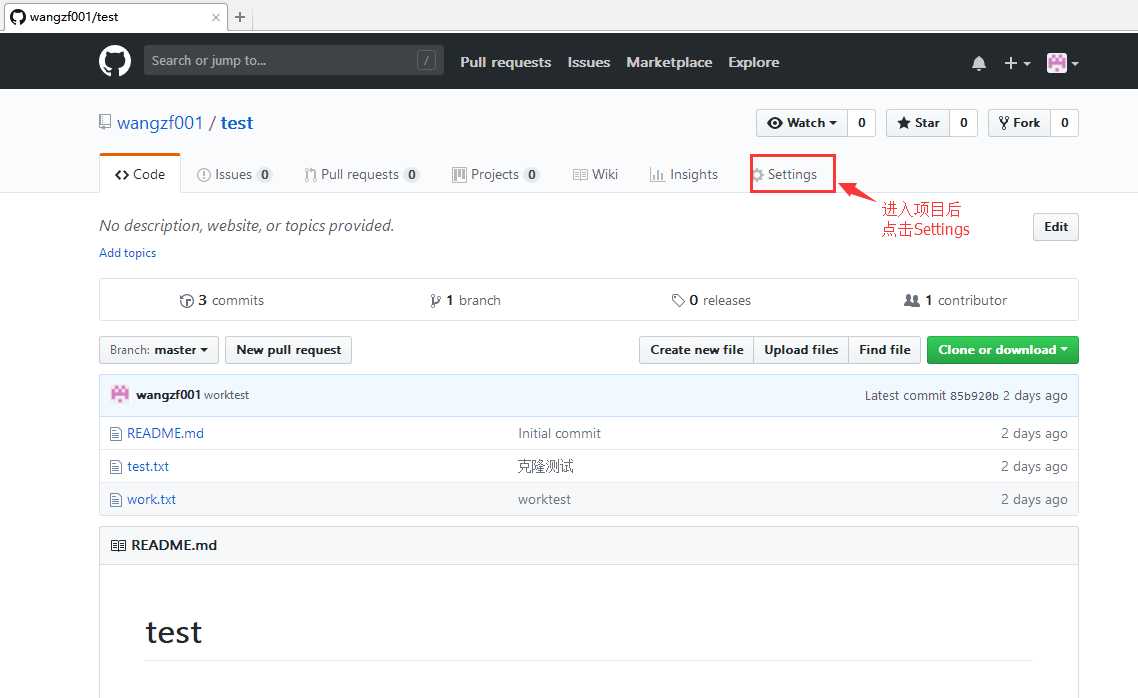1138x698 pixels.
Task: Open the latest commit 85b920b
Action: coord(974,395)
